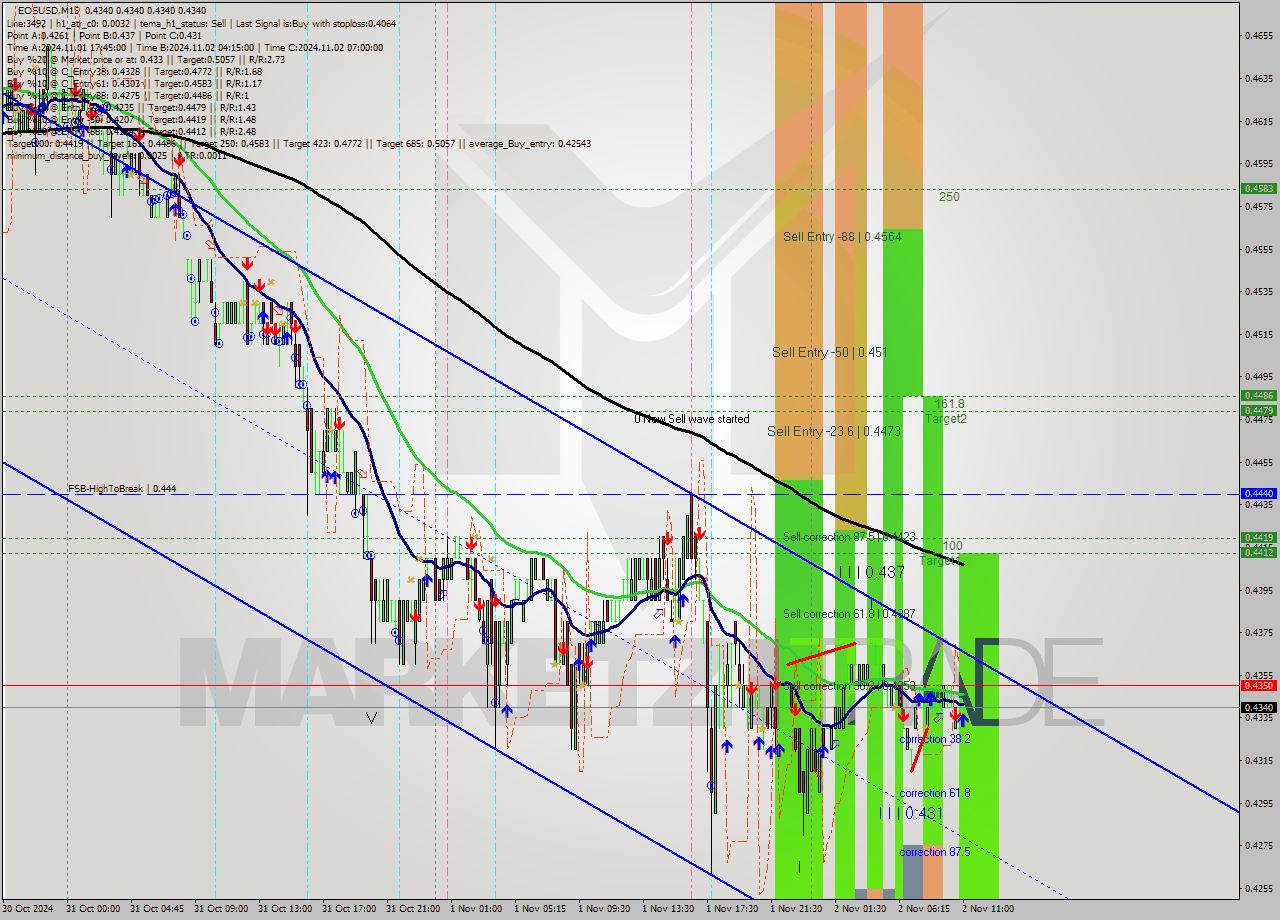
Task: Click the 'I I I 0.431' wave label
Action: click(910, 813)
